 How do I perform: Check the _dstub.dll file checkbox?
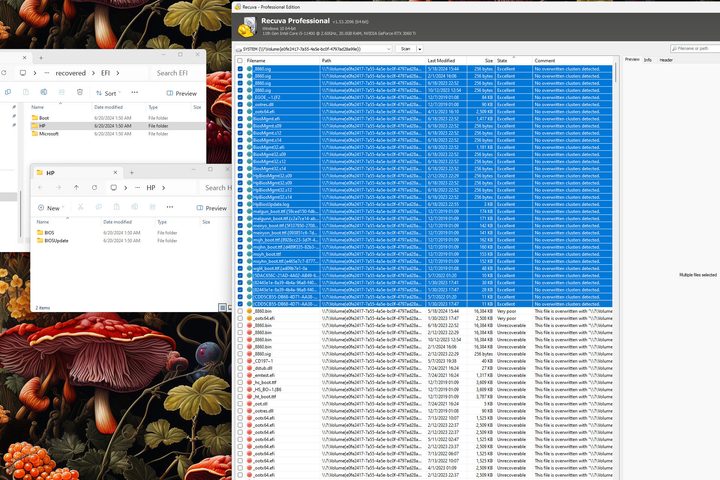[x=240, y=368]
